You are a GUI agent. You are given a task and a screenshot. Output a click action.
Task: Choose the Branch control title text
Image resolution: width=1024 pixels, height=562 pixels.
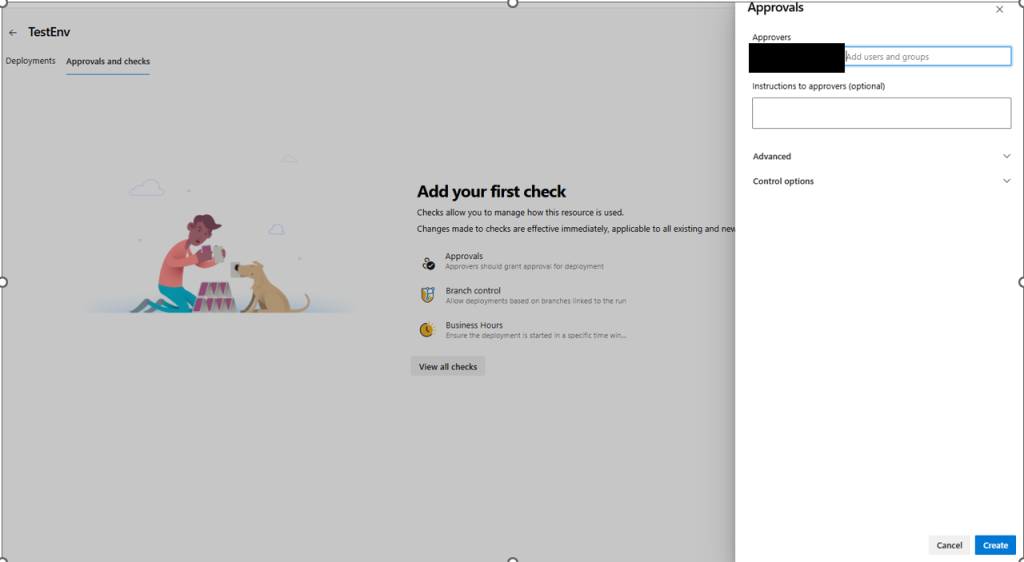click(473, 290)
